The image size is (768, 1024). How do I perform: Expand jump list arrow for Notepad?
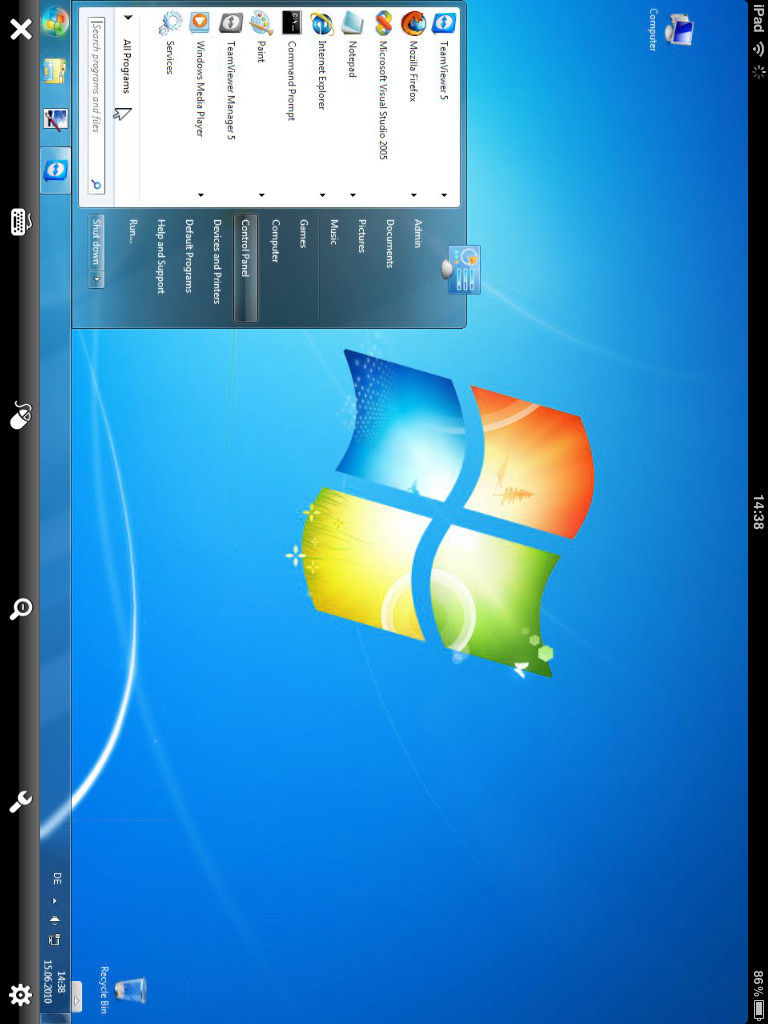(x=353, y=195)
